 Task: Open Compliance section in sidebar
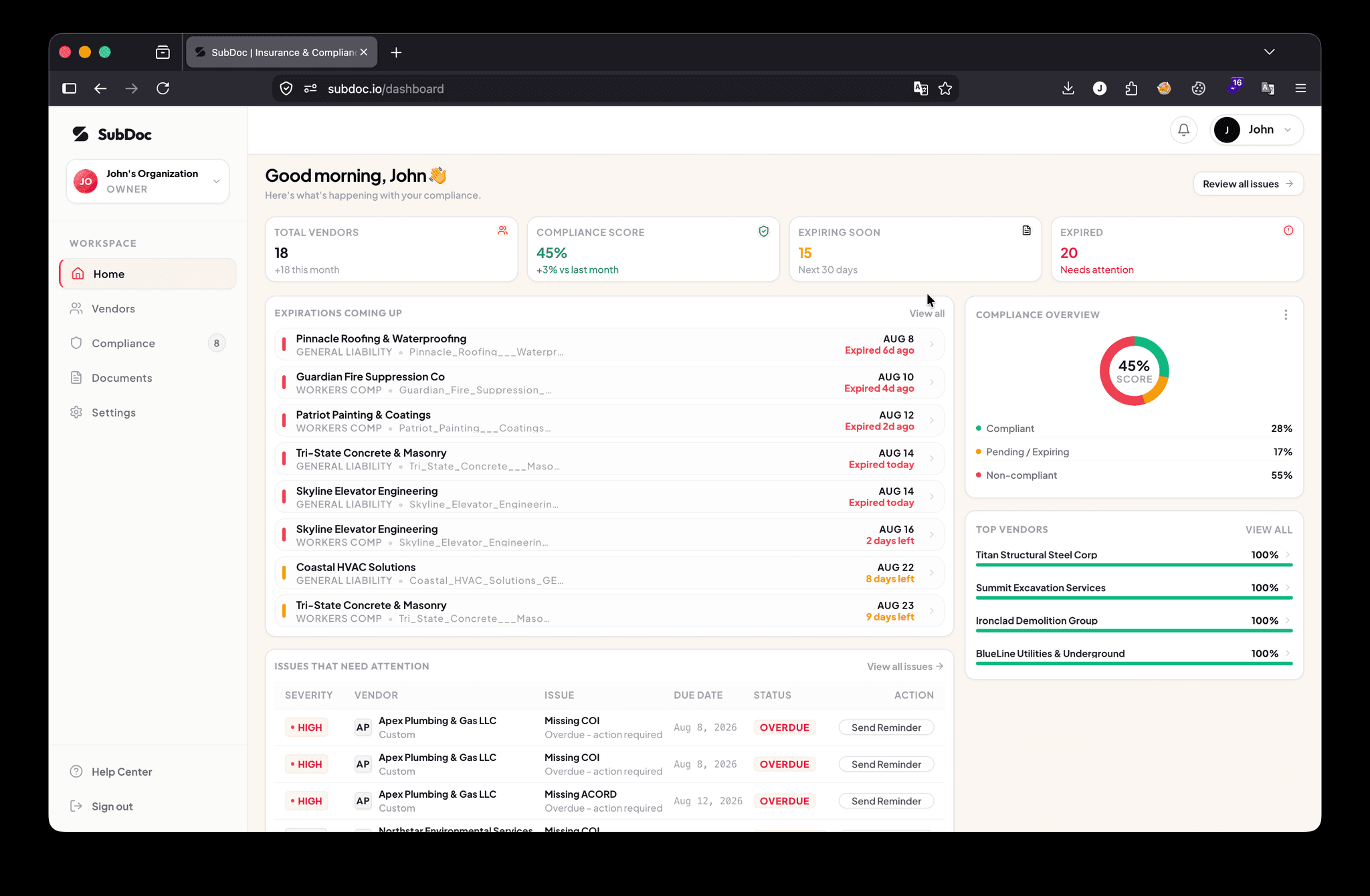coord(148,344)
